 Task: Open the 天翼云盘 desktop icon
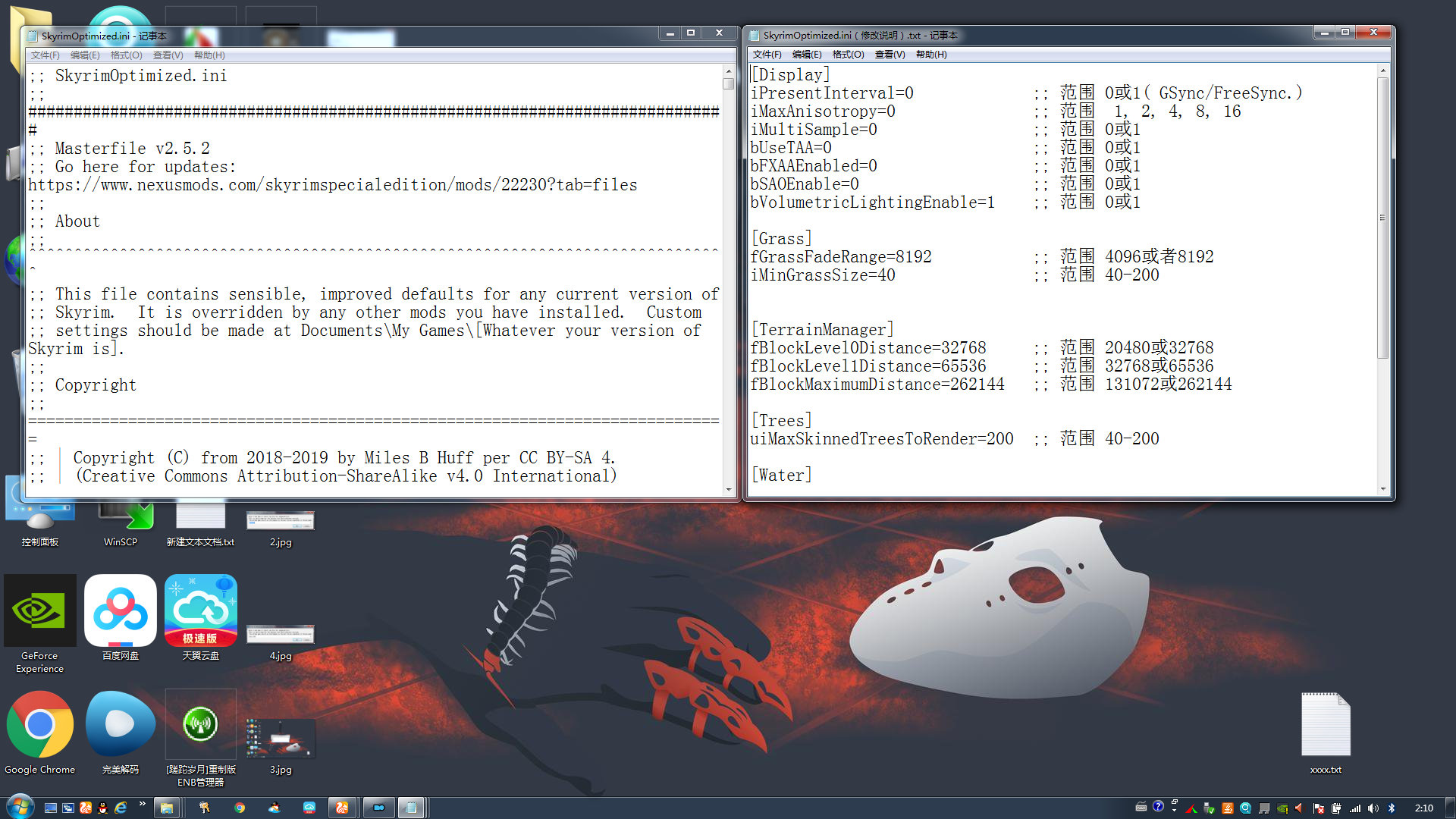click(201, 611)
